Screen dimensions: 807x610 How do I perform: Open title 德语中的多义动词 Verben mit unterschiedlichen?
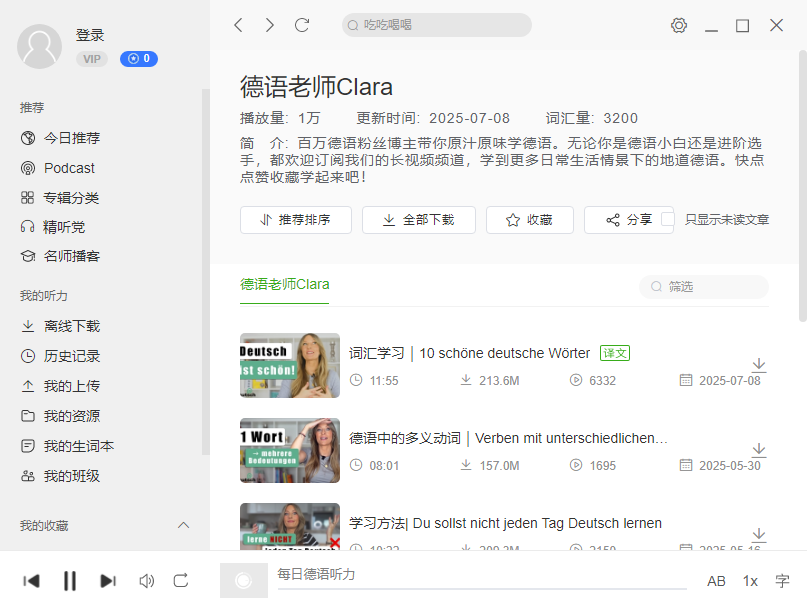(x=508, y=438)
